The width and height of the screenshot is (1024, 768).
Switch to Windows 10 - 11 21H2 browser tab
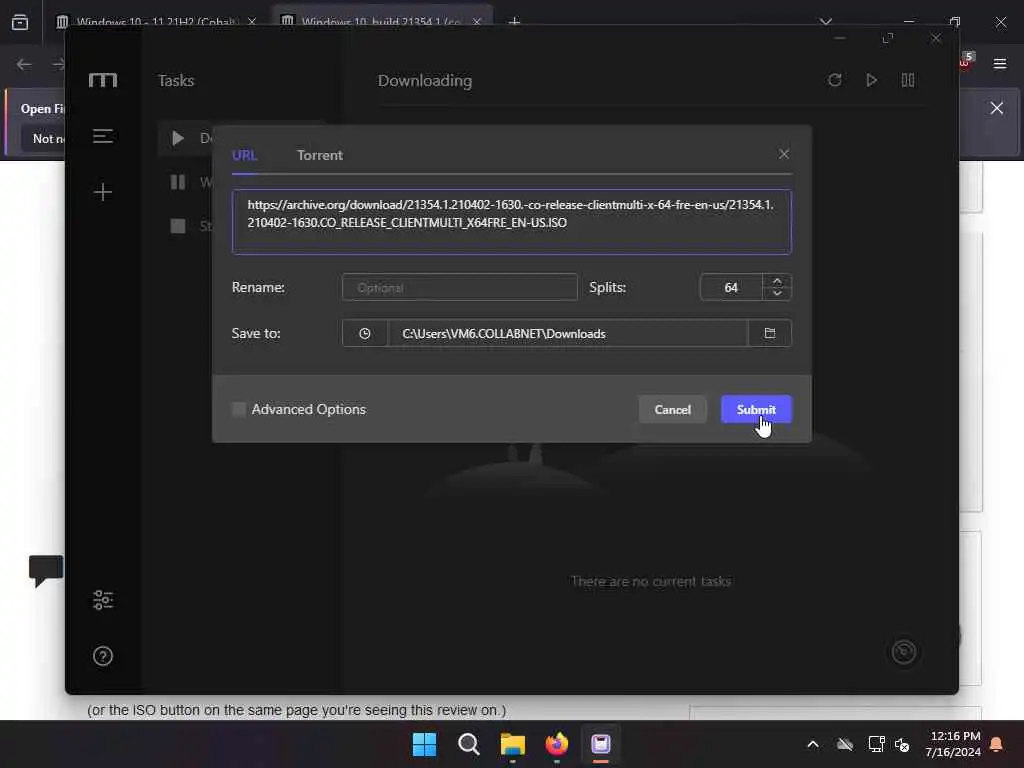[156, 22]
